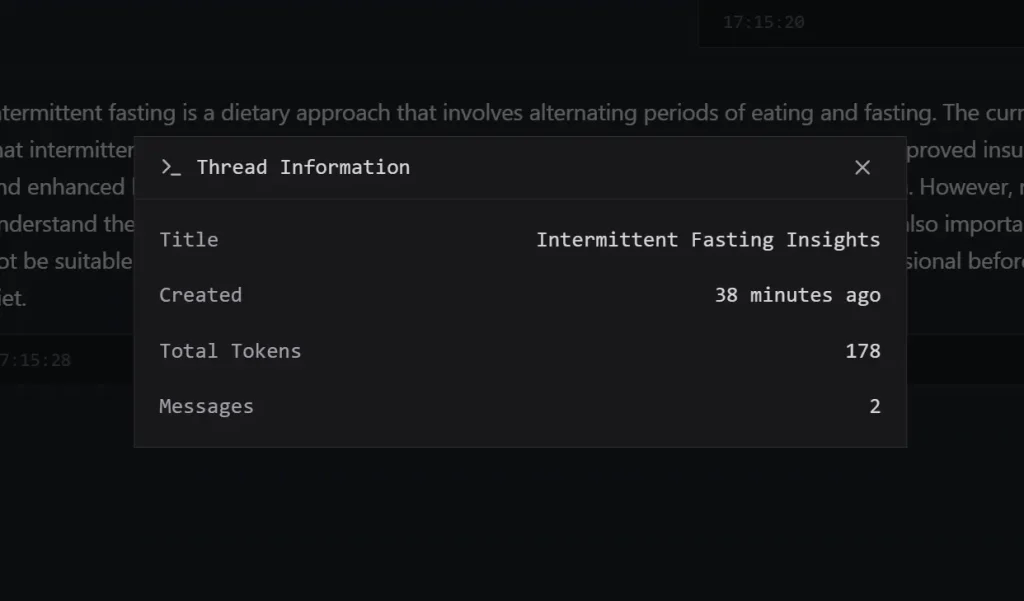Image resolution: width=1024 pixels, height=601 pixels.
Task: Close the Thread Information dialog
Action: pos(862,167)
